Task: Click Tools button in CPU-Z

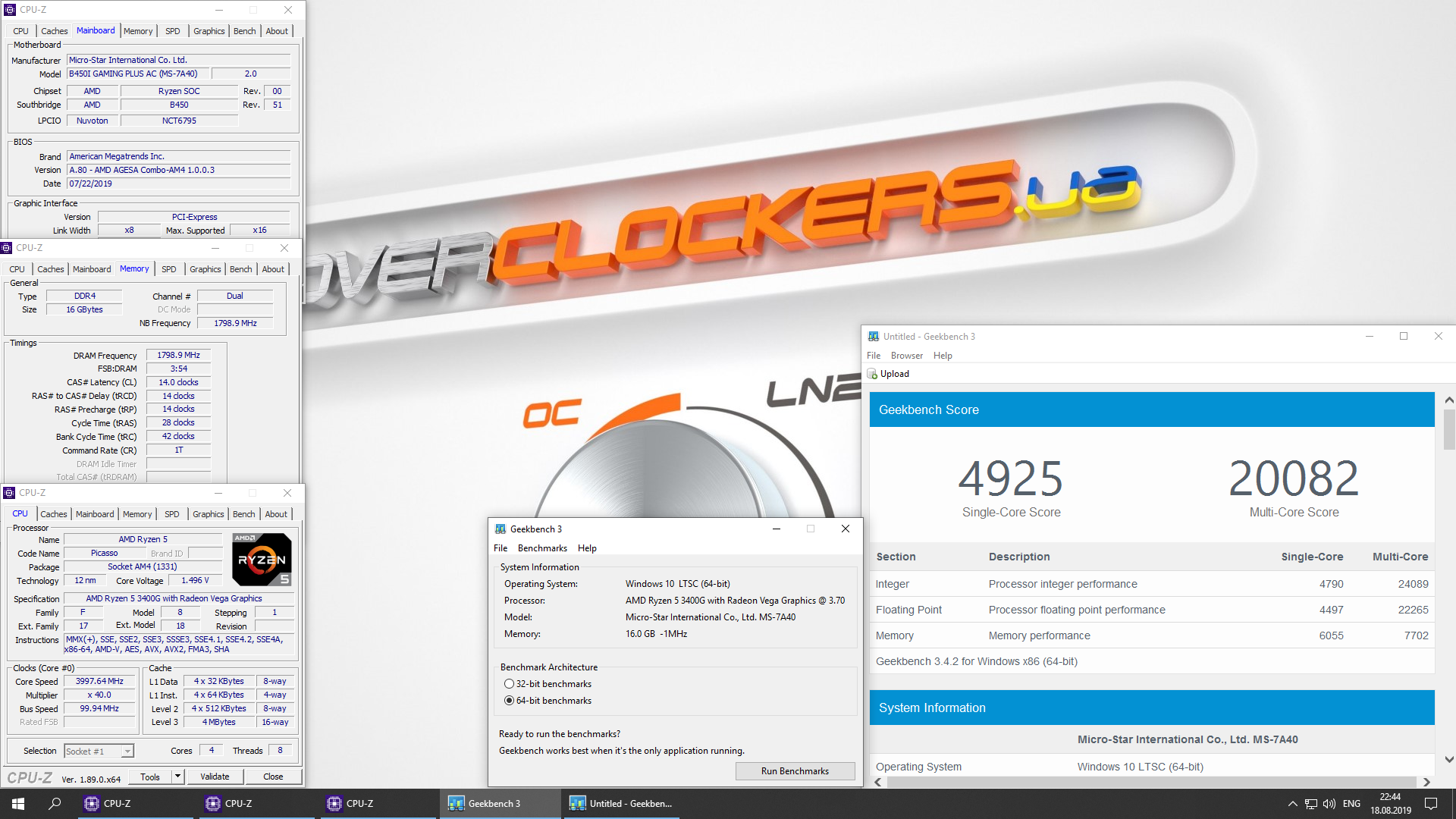Action: coord(150,777)
